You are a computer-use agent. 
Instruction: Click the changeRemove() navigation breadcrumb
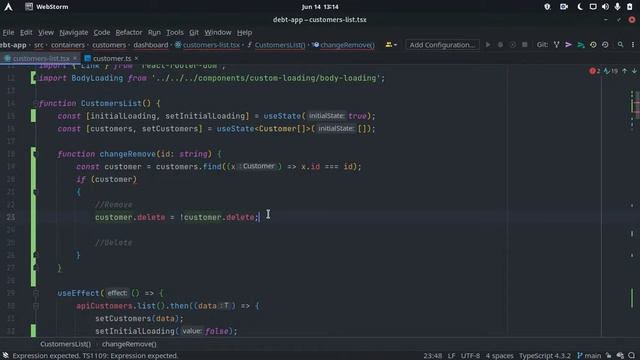pos(343,45)
